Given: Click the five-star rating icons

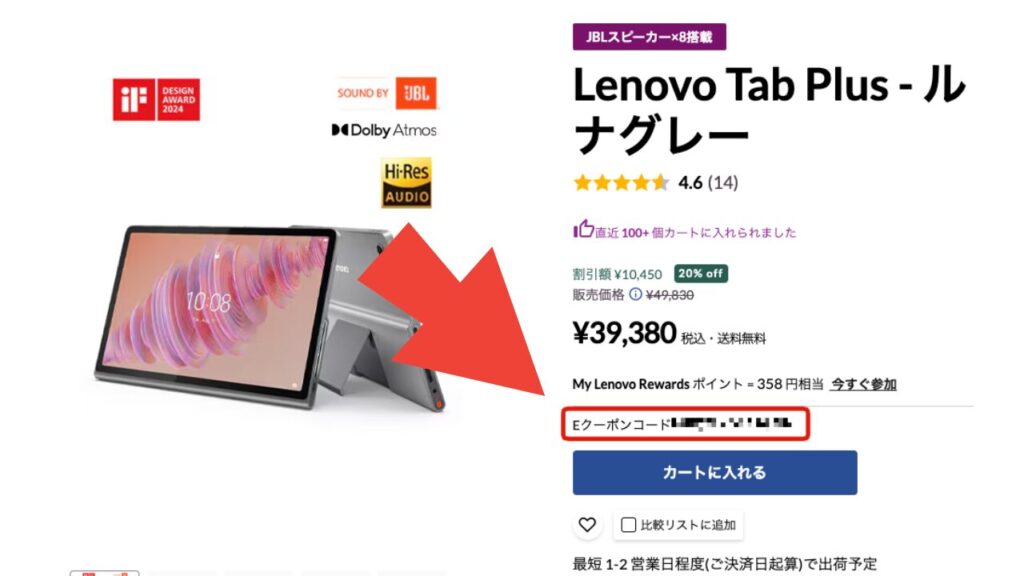Looking at the screenshot, I should (x=621, y=183).
